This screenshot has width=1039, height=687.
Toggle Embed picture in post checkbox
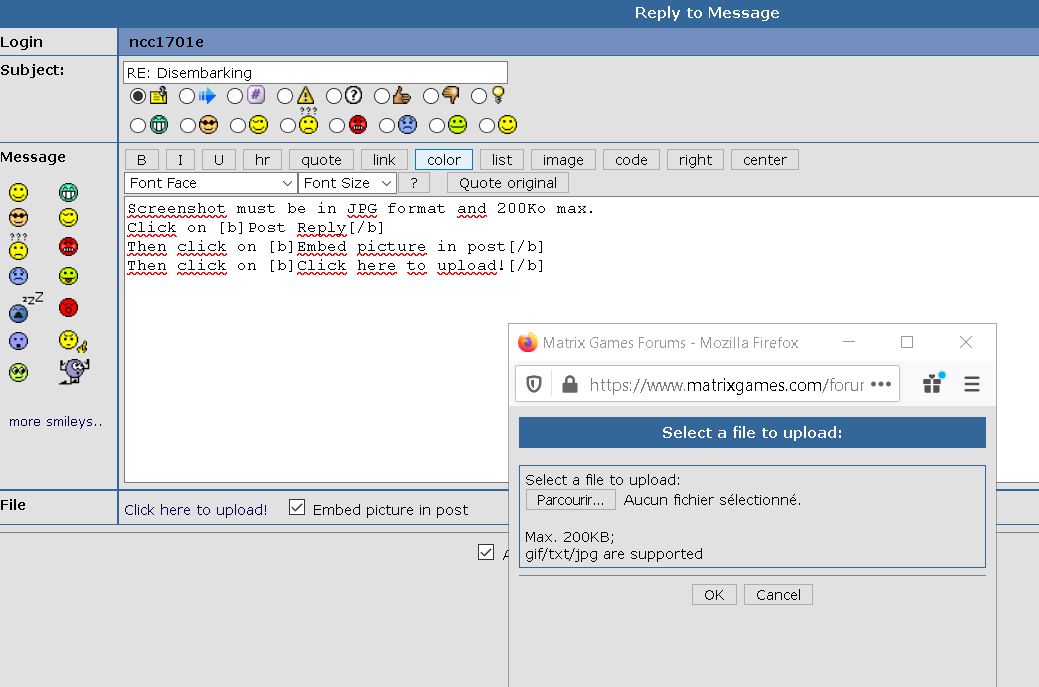click(297, 507)
